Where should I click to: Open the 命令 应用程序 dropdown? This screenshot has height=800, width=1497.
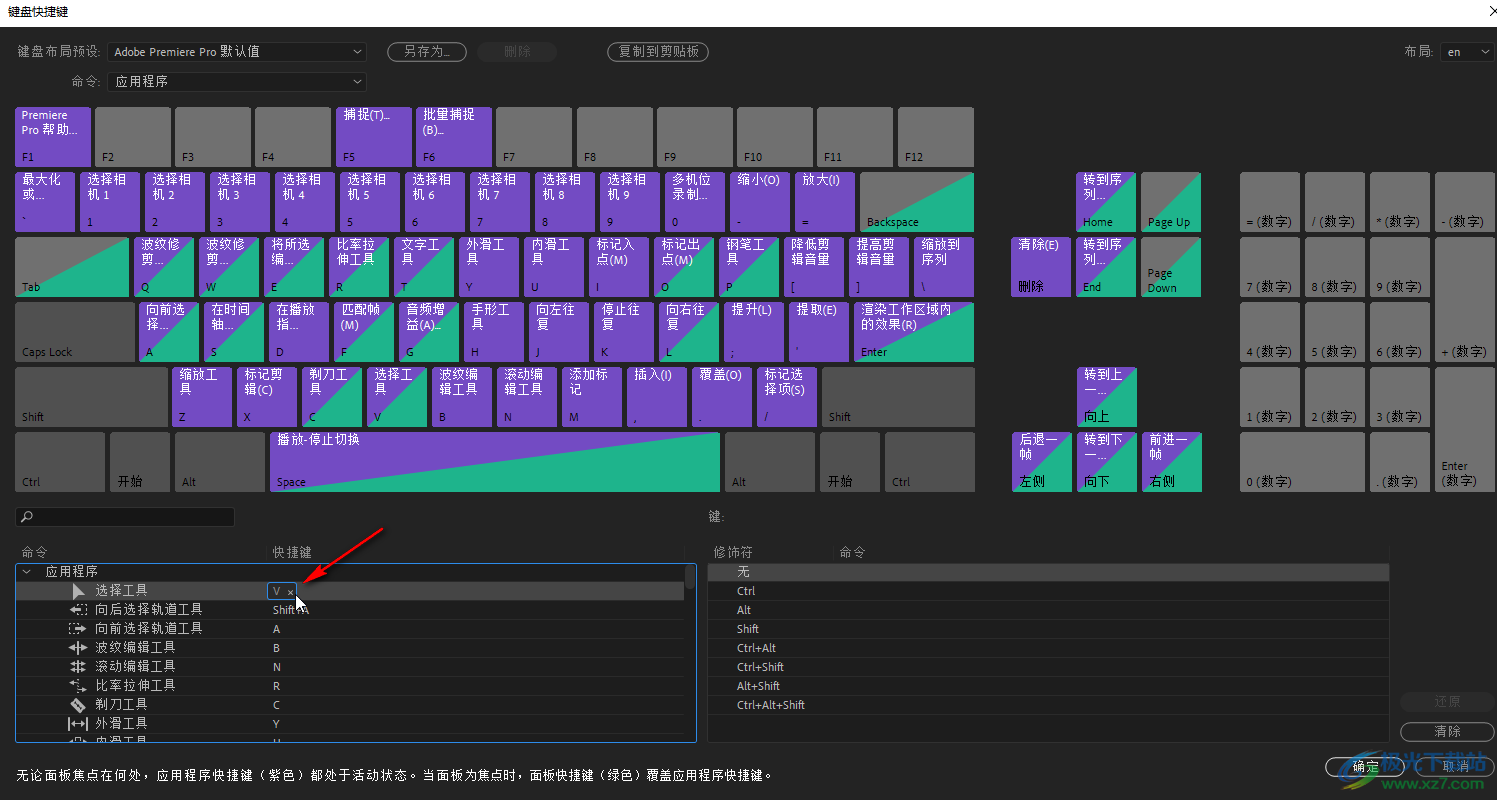tap(237, 82)
